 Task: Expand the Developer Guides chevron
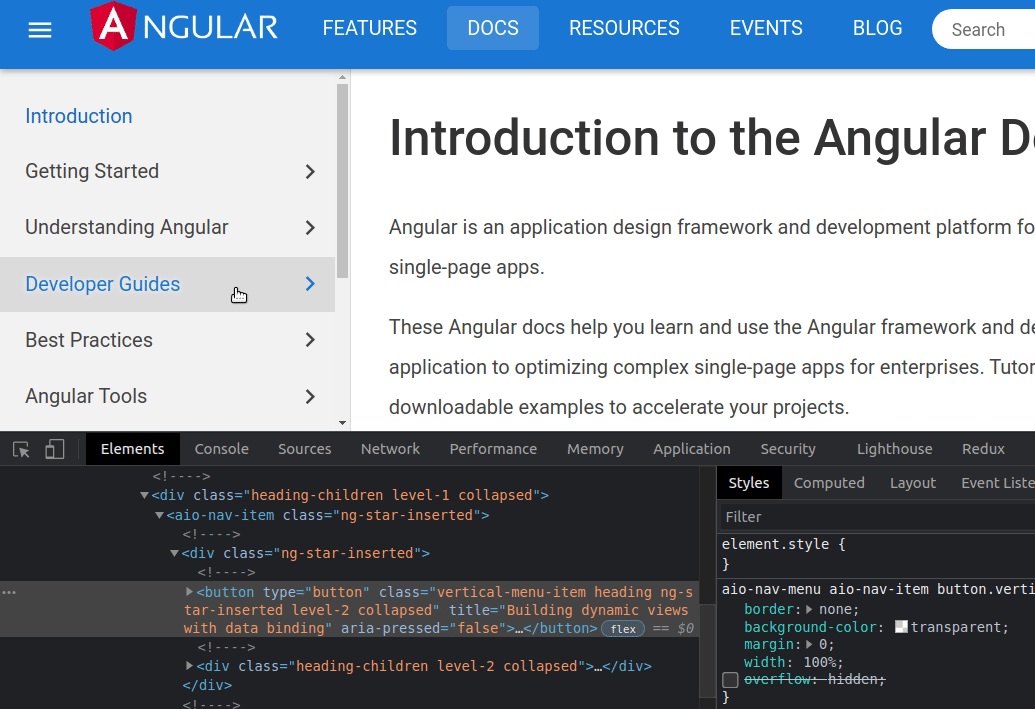click(310, 284)
